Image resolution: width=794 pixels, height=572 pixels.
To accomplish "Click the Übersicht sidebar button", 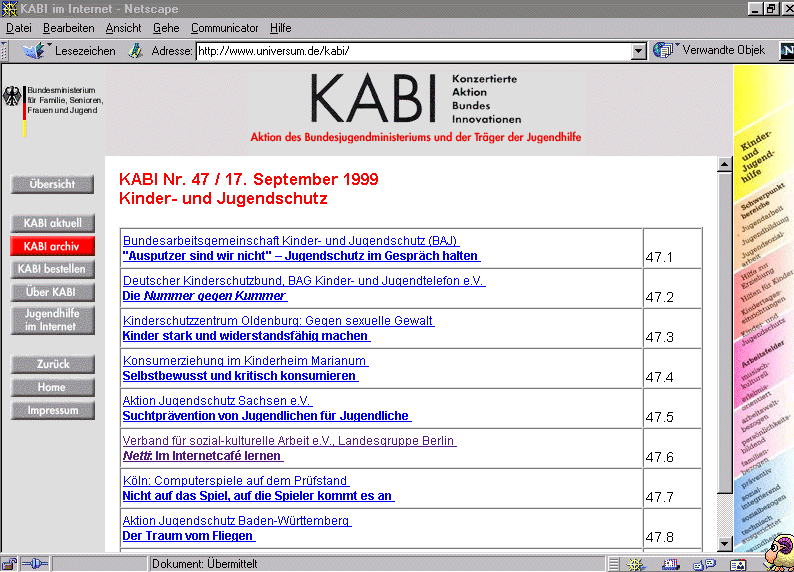I will pos(52,184).
